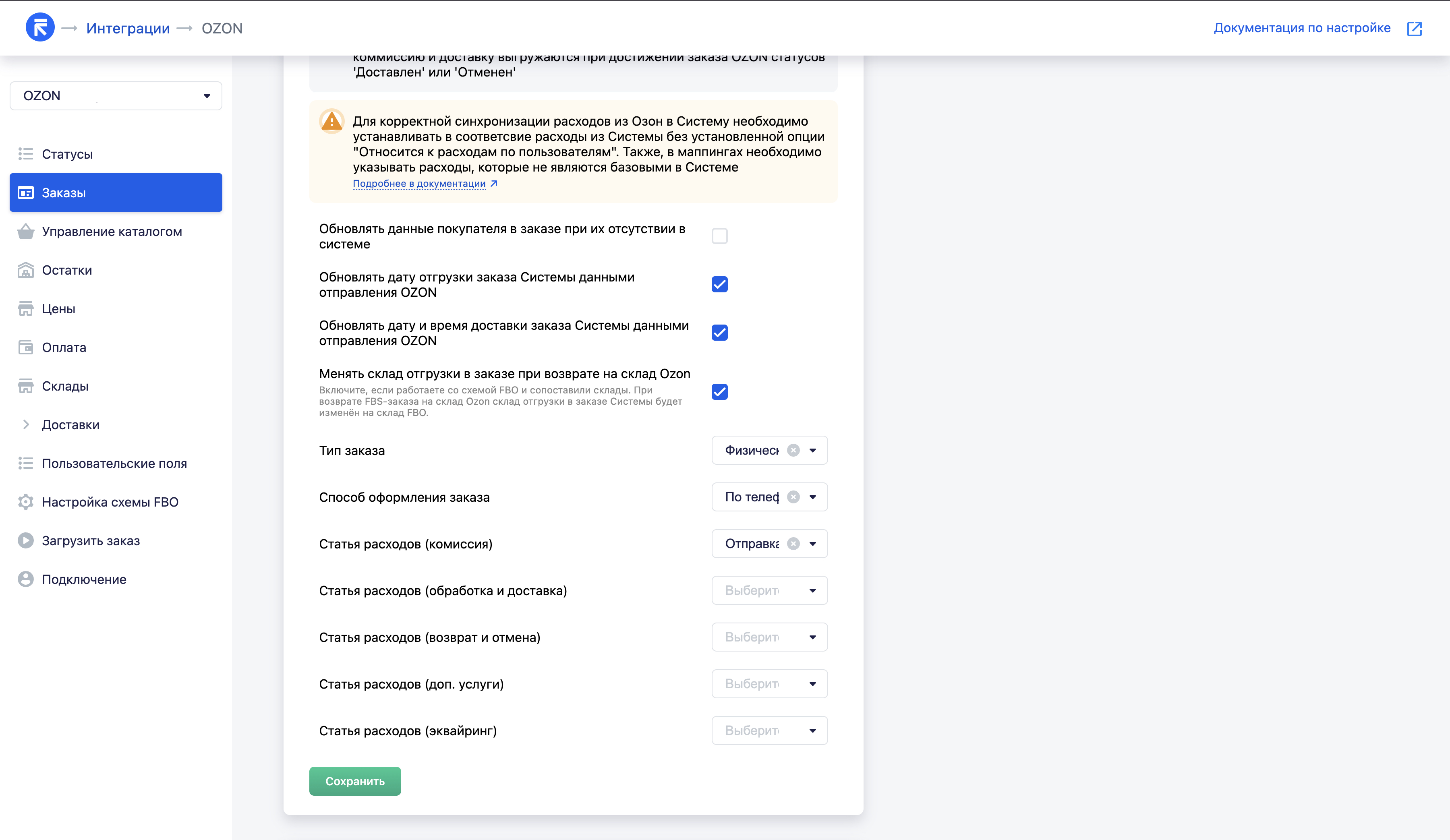Open Статья расходов (возврат и отмена) dropdown
The height and width of the screenshot is (840, 1450).
[769, 637]
